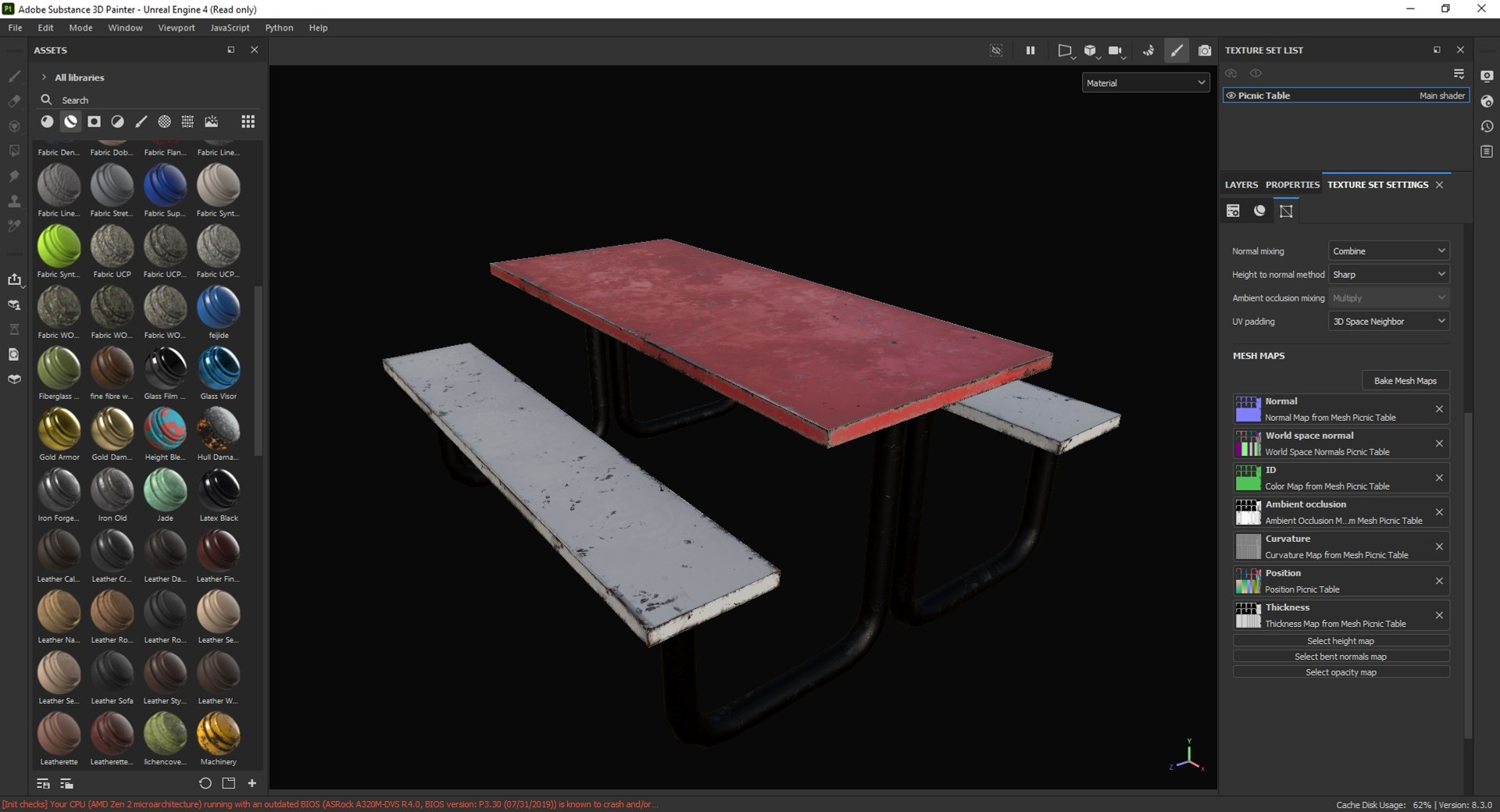The width and height of the screenshot is (1500, 812).
Task: Remove the Curvature mesh map
Action: [1439, 547]
